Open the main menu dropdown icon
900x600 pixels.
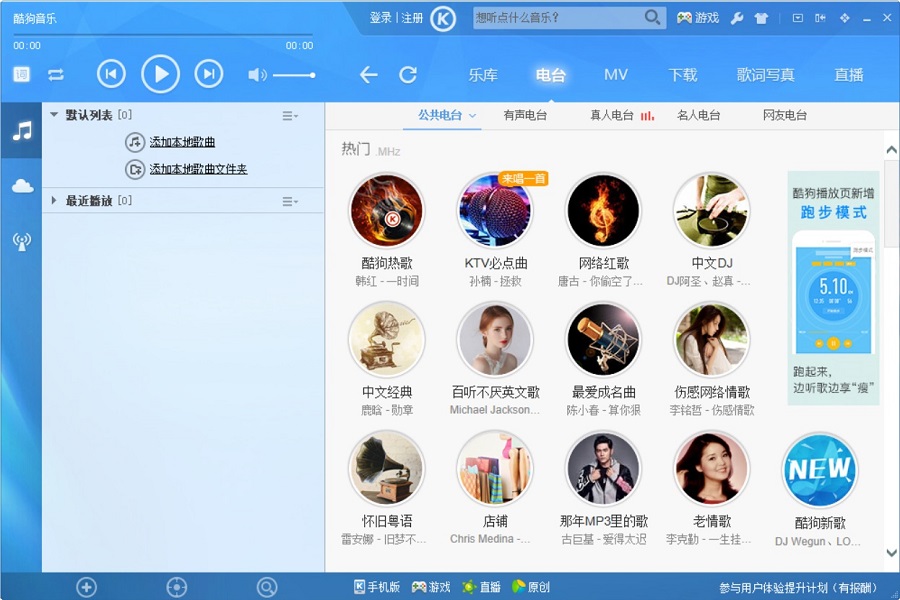click(798, 18)
